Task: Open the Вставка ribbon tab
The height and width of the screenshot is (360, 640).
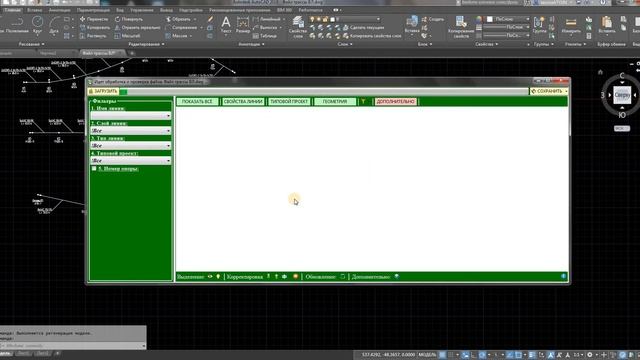Action: (34, 10)
